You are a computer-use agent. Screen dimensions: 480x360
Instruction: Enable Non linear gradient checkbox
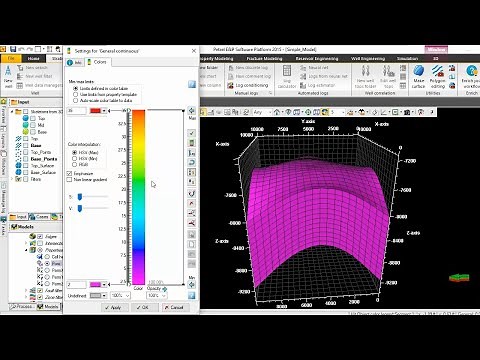69,180
